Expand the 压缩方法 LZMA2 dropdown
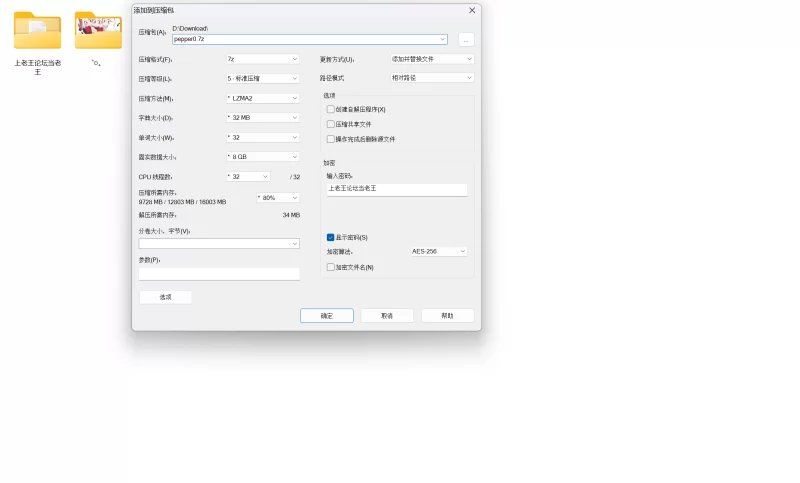 tap(263, 98)
